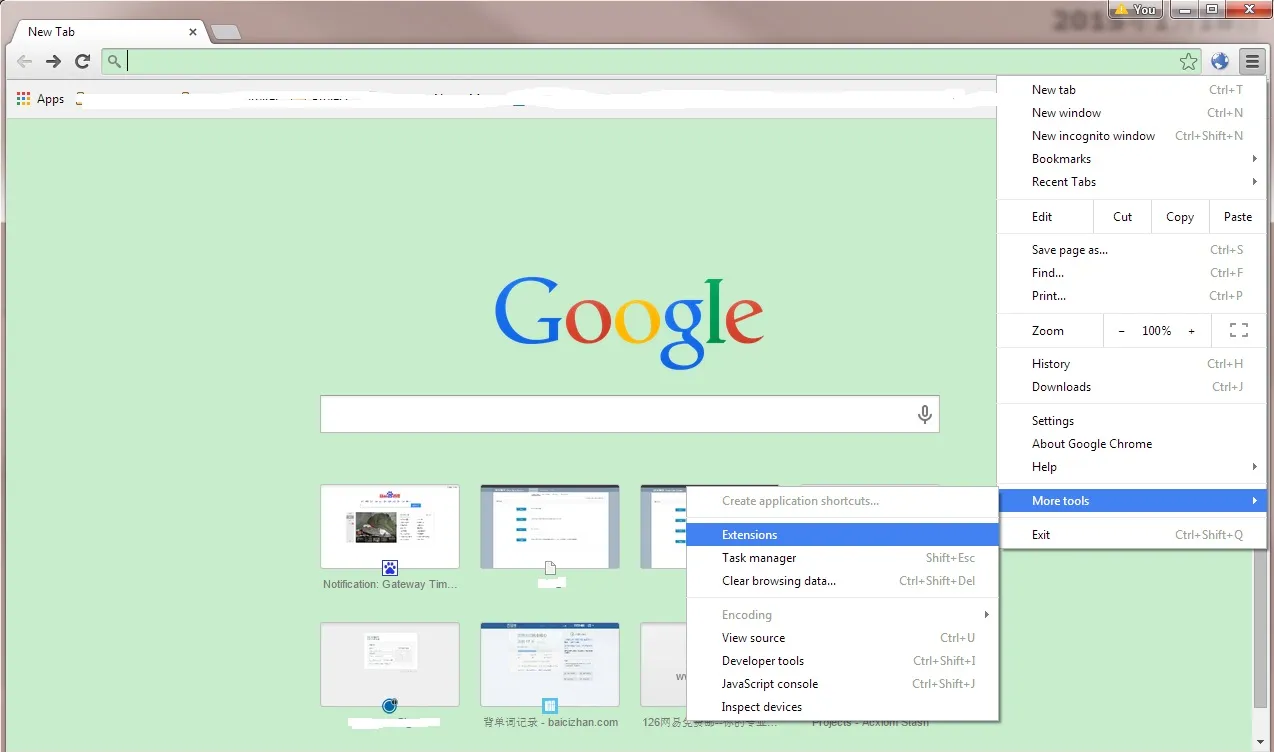Click the globe extension icon
Screen dimensions: 1274x752
[x=1220, y=62]
